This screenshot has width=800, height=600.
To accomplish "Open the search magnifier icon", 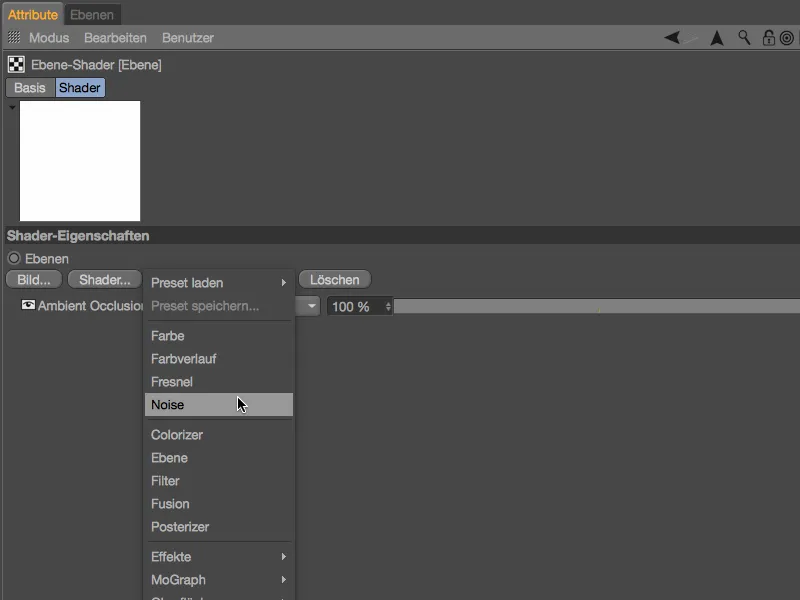I will 744,38.
